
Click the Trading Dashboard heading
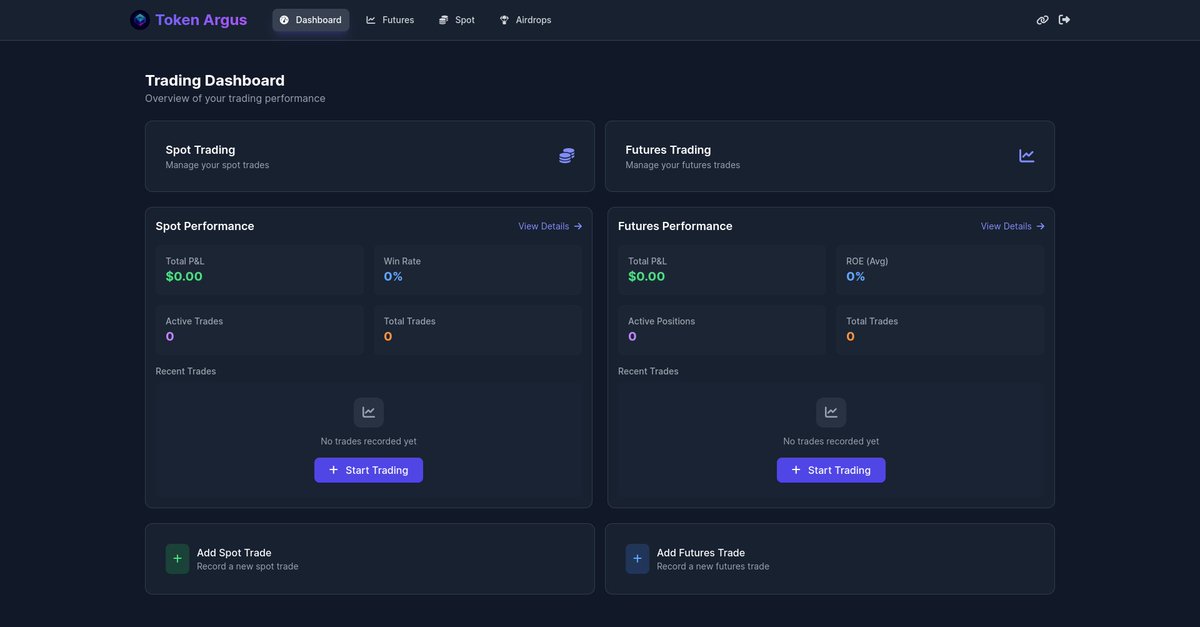pos(215,80)
